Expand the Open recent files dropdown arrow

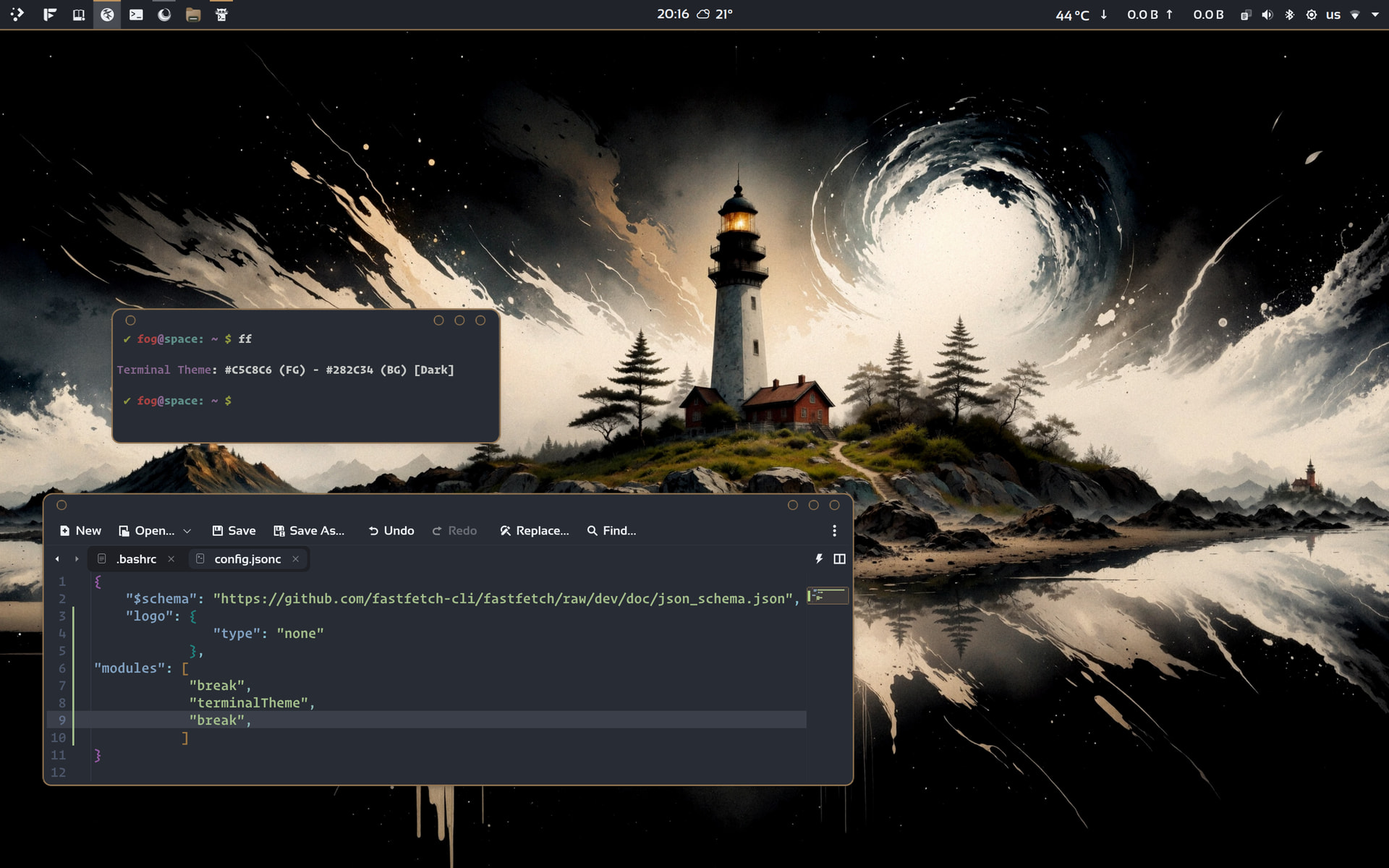tap(187, 531)
